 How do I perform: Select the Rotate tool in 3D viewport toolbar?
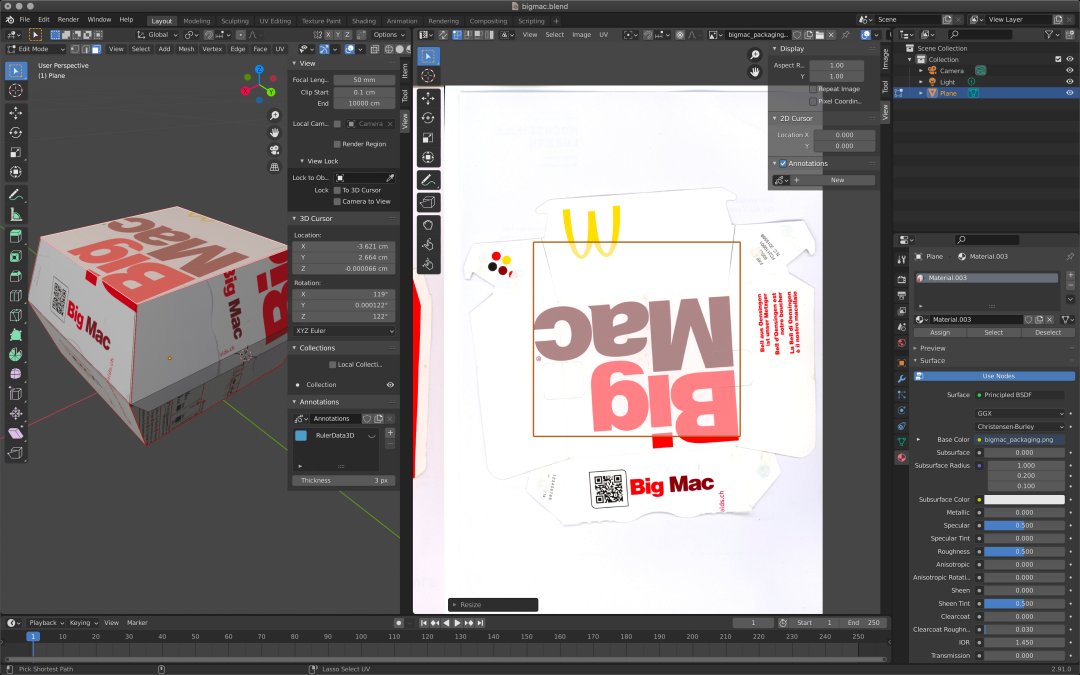(x=16, y=132)
